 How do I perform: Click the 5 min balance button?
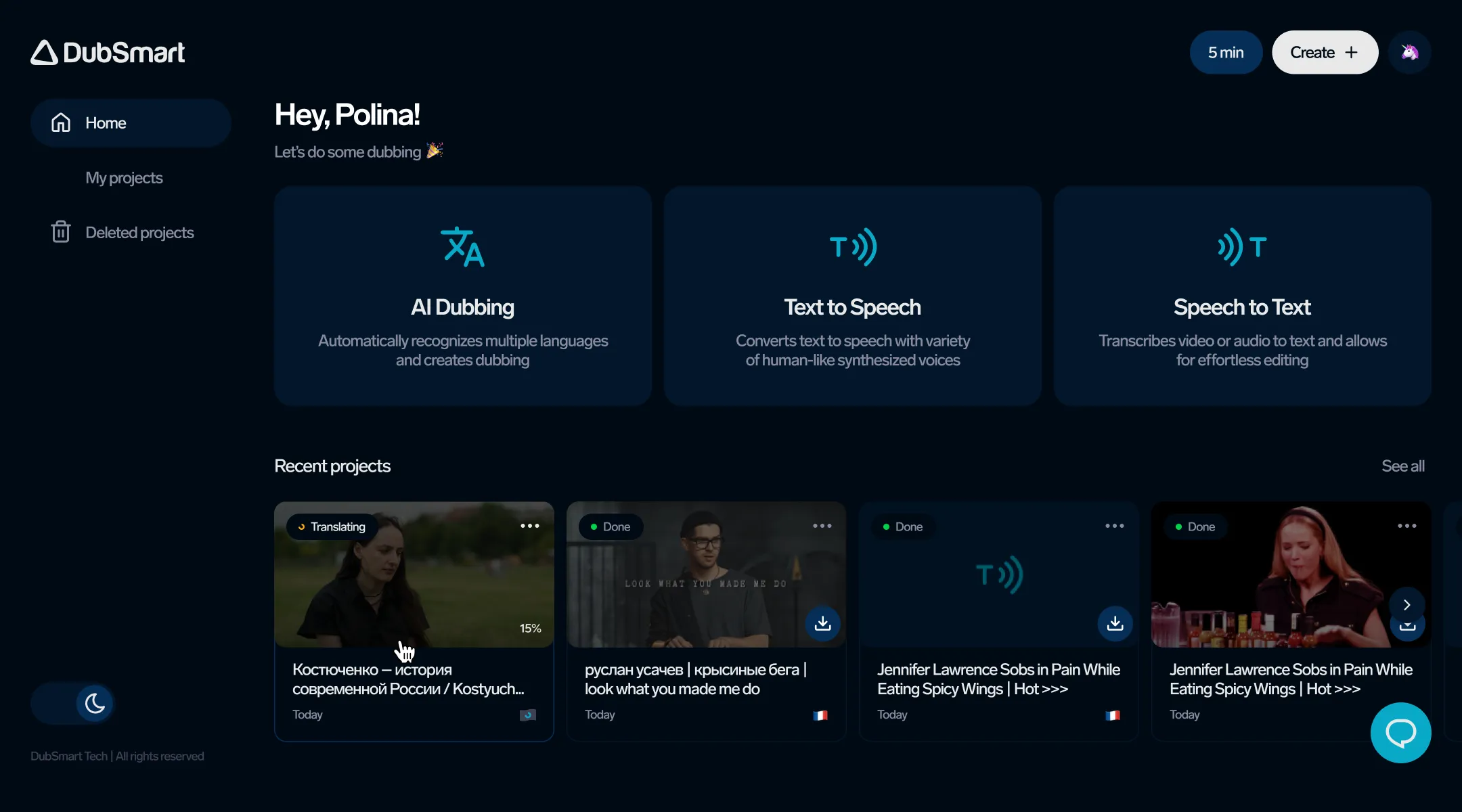pos(1226,53)
